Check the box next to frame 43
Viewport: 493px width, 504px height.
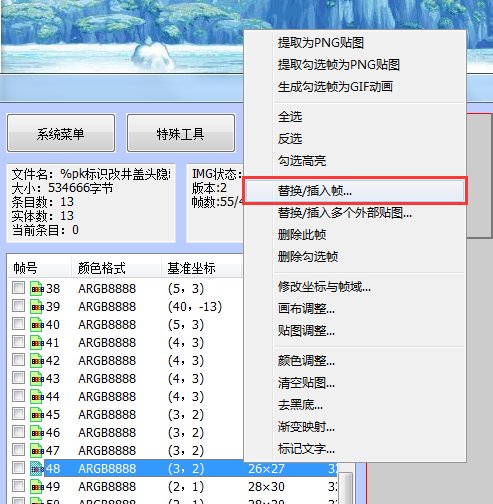click(x=18, y=378)
